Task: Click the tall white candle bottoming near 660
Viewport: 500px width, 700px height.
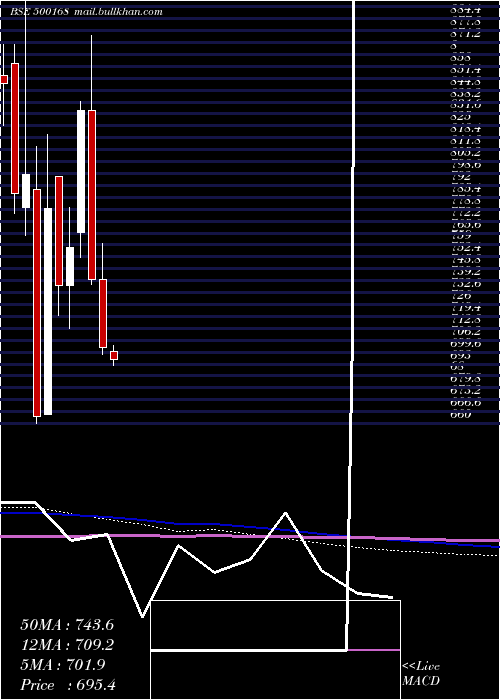Action: tap(48, 311)
